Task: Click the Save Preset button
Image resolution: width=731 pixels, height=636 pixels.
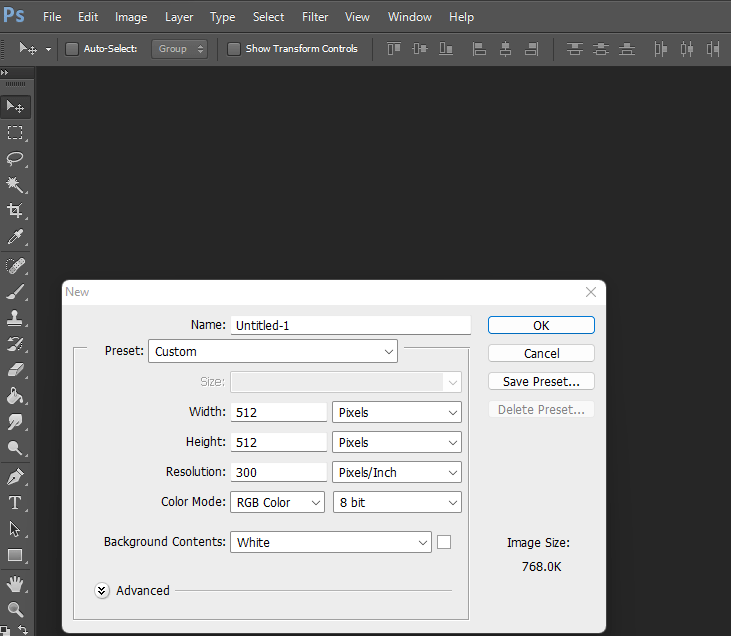Action: 541,381
